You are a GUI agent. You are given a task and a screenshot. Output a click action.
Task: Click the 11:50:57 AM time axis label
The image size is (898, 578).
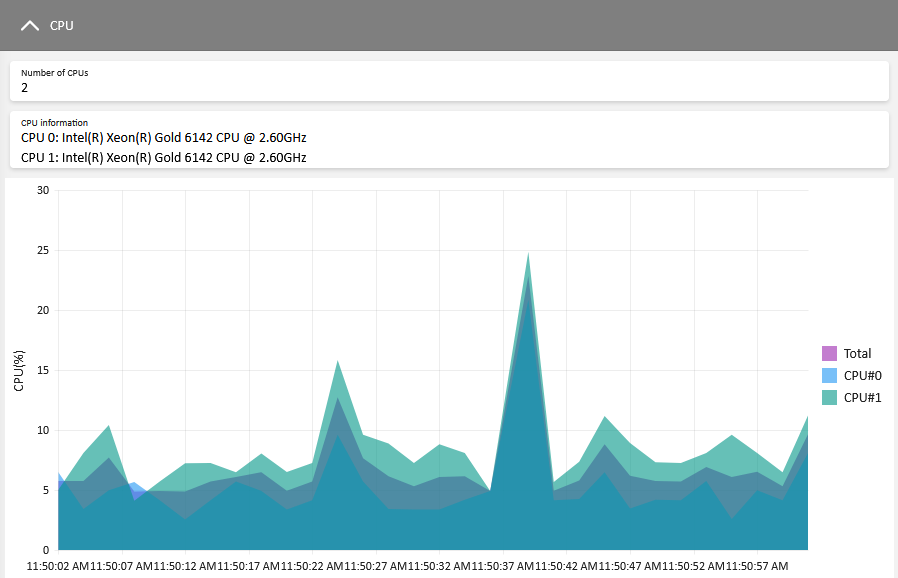pyautogui.click(x=757, y=567)
